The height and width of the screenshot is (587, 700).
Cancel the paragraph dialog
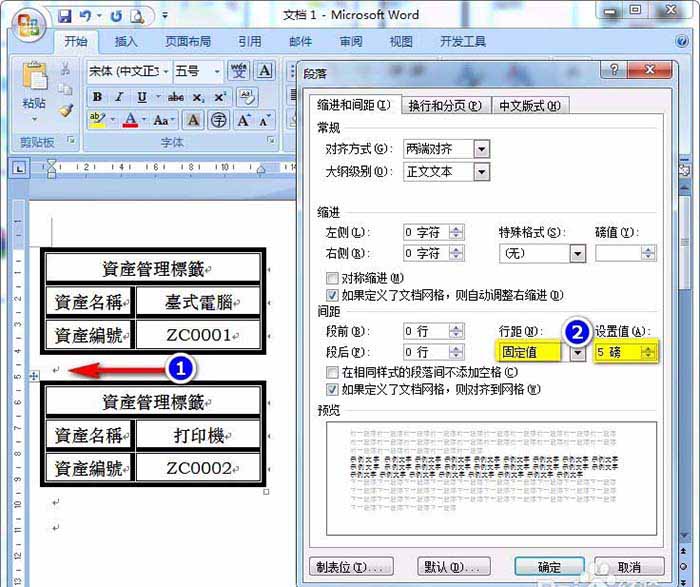click(x=629, y=567)
